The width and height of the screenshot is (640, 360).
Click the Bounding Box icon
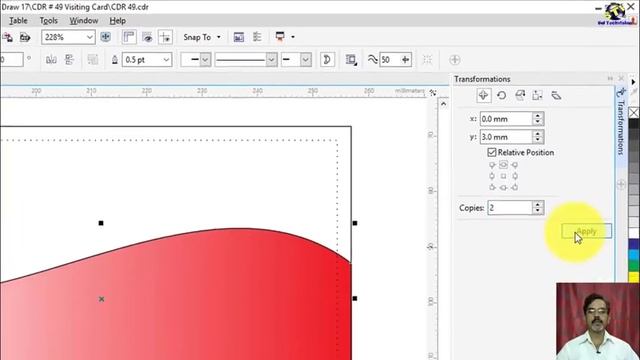pos(427,60)
